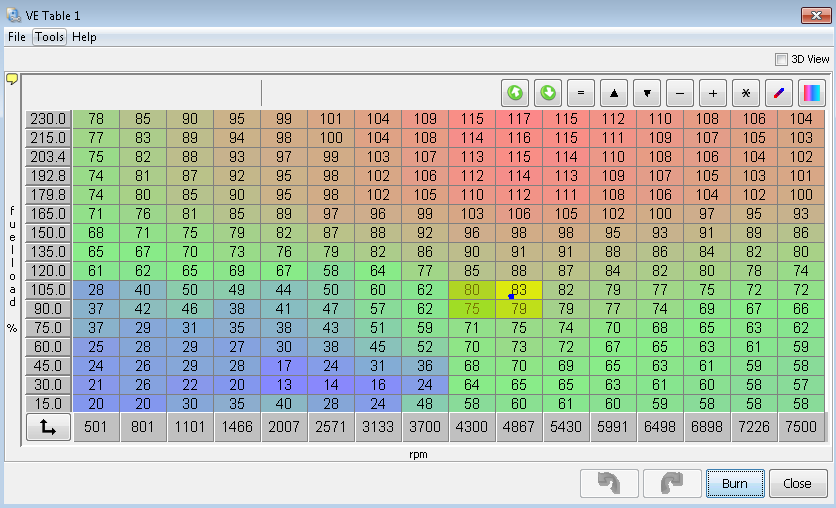
Task: Click the asterisk multiply button
Action: (746, 93)
